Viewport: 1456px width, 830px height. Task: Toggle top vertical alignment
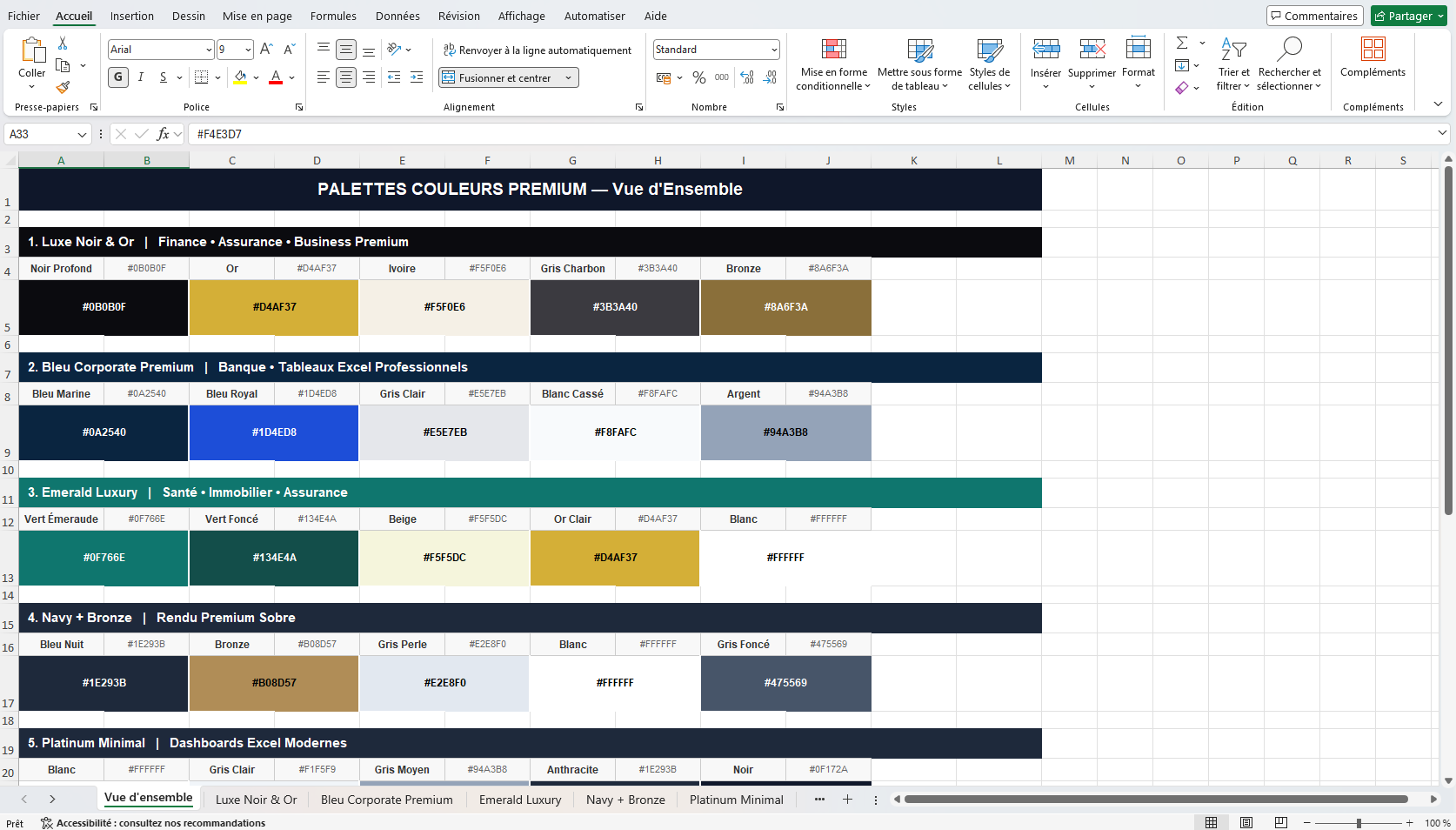click(x=323, y=50)
